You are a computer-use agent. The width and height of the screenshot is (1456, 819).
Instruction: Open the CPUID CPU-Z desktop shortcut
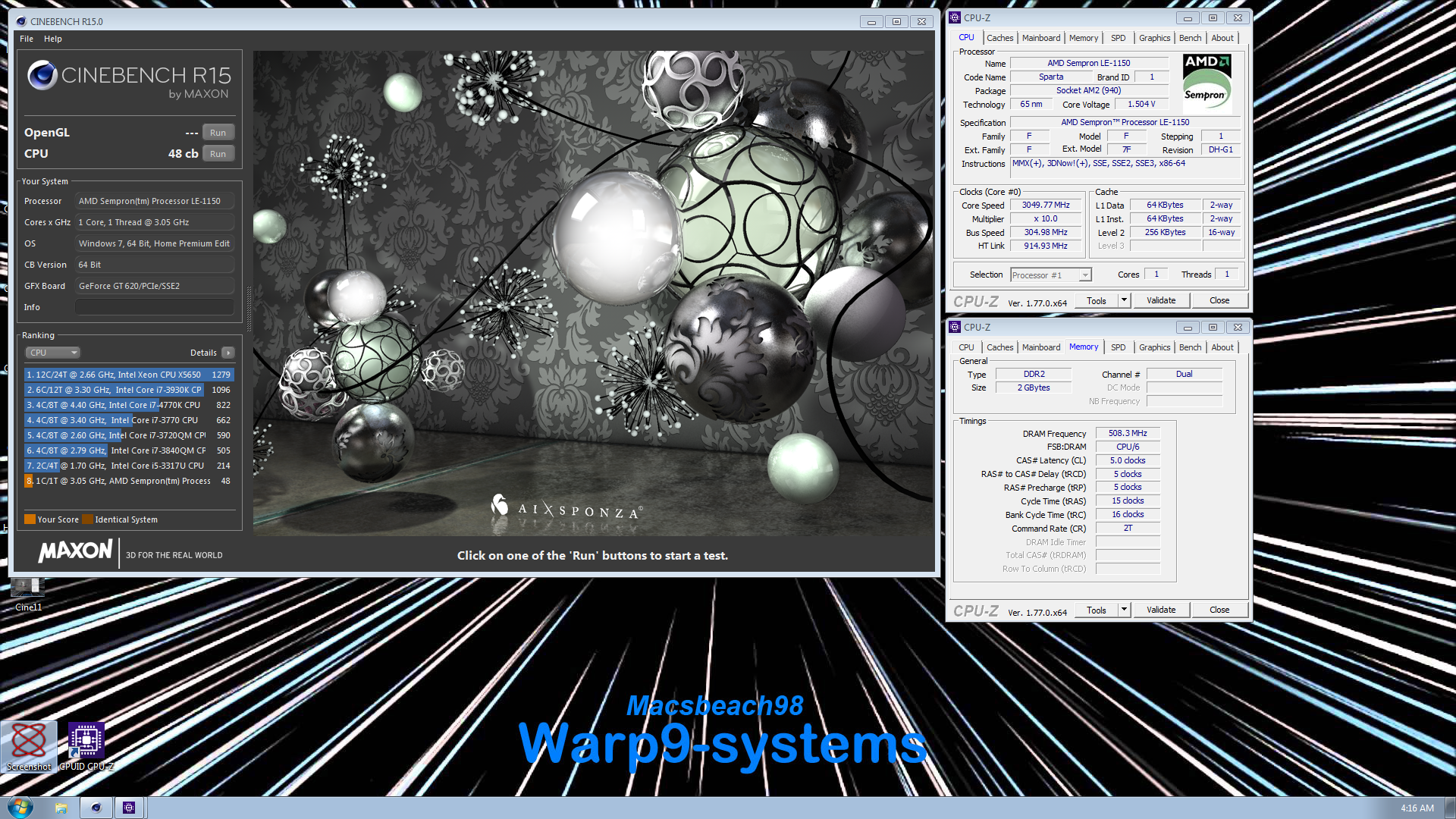[x=86, y=747]
